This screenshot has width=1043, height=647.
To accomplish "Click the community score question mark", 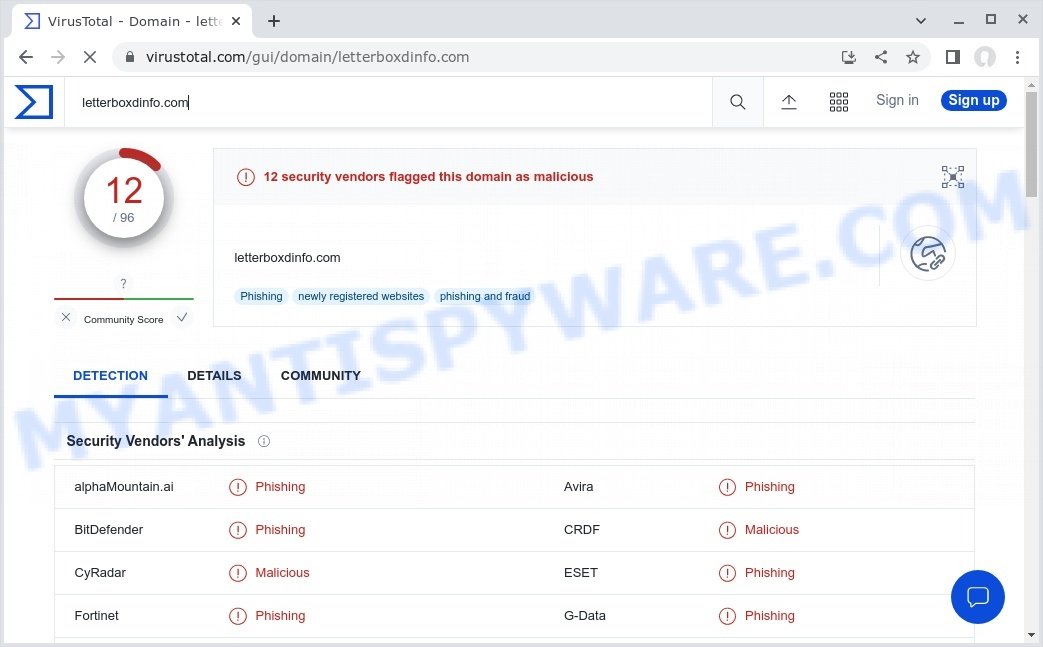I will point(123,284).
